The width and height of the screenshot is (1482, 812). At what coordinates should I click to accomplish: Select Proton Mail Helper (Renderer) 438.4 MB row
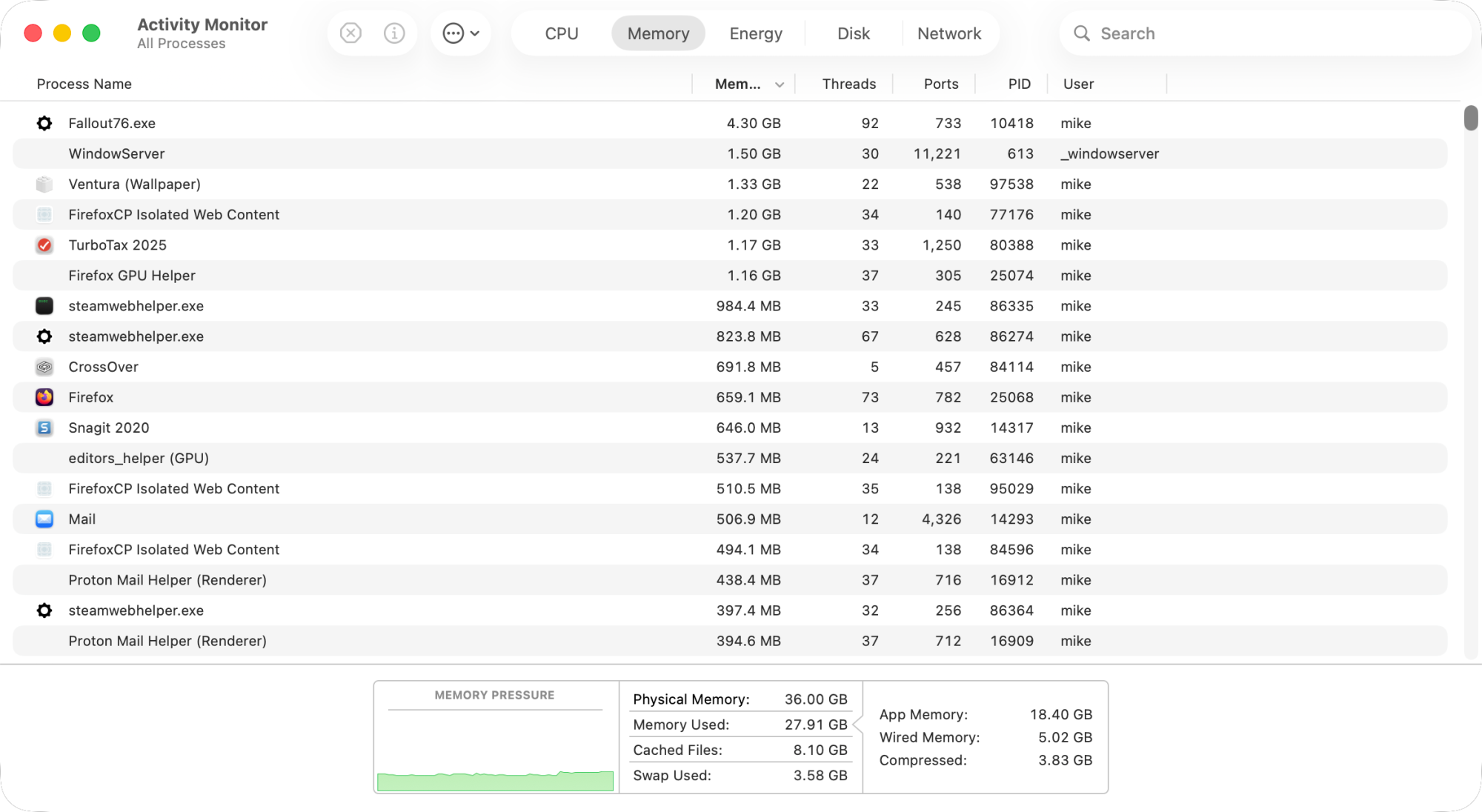730,579
